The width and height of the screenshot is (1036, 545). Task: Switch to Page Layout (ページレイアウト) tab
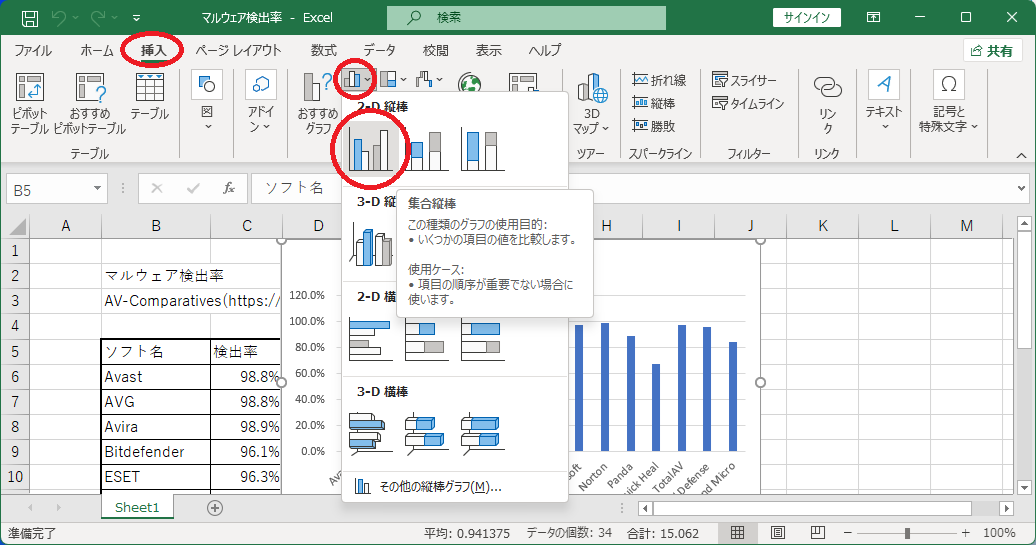click(239, 50)
